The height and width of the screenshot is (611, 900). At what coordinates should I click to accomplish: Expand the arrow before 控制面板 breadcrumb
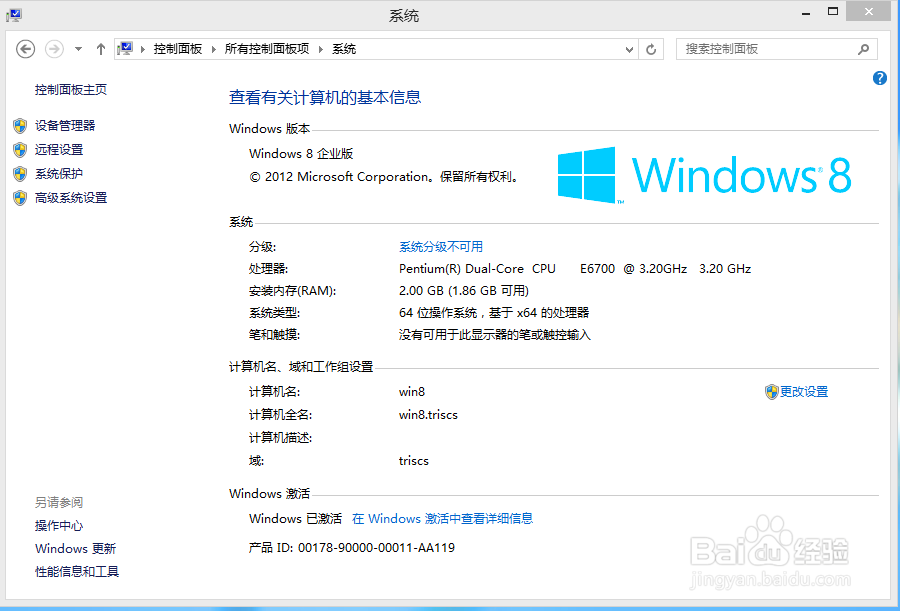tap(143, 49)
